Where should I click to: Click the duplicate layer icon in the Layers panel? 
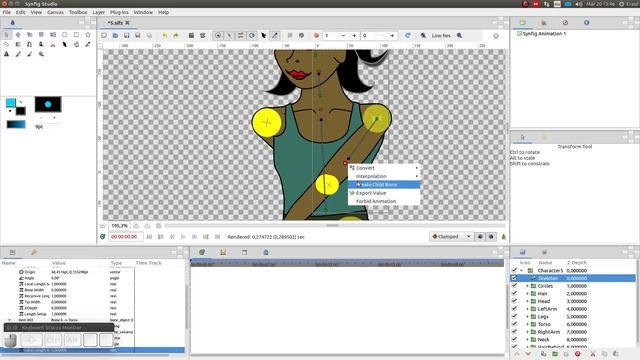point(543,354)
